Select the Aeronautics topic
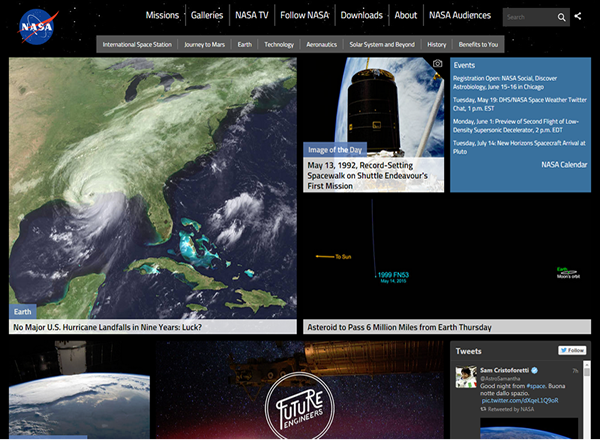 tap(321, 44)
